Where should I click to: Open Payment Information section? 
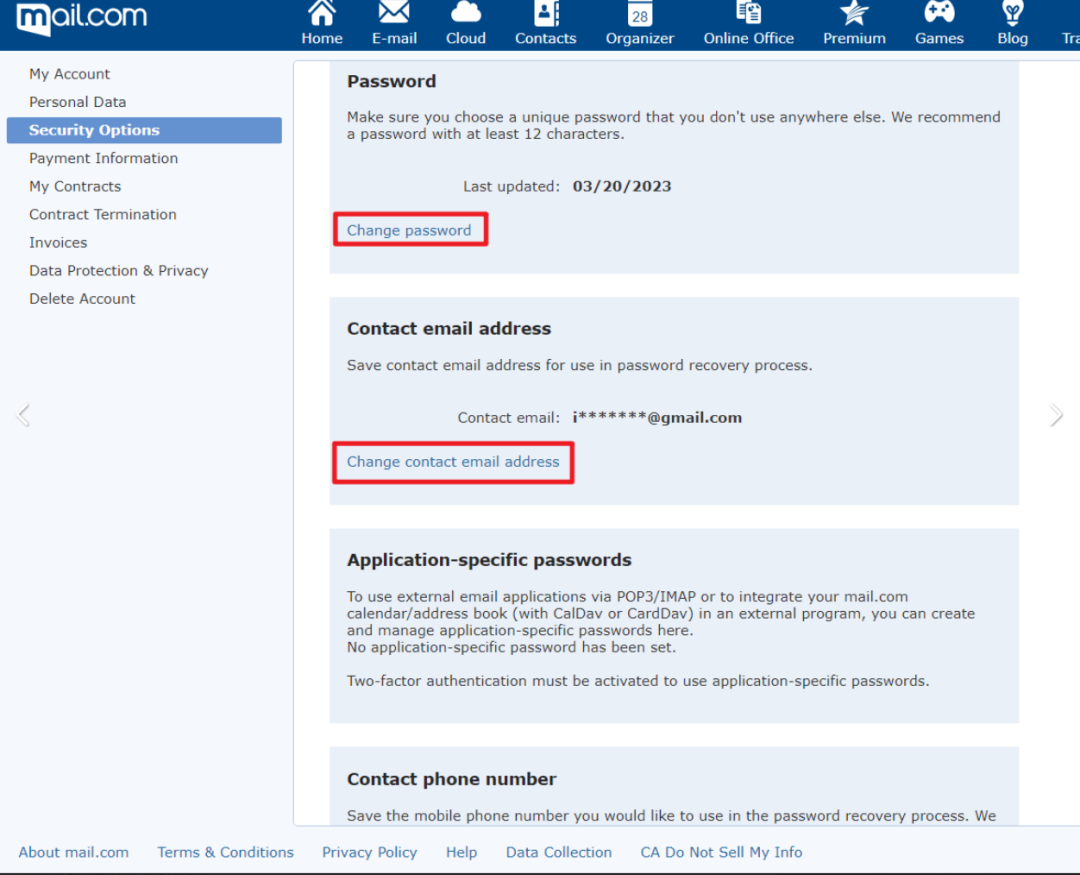click(x=103, y=158)
